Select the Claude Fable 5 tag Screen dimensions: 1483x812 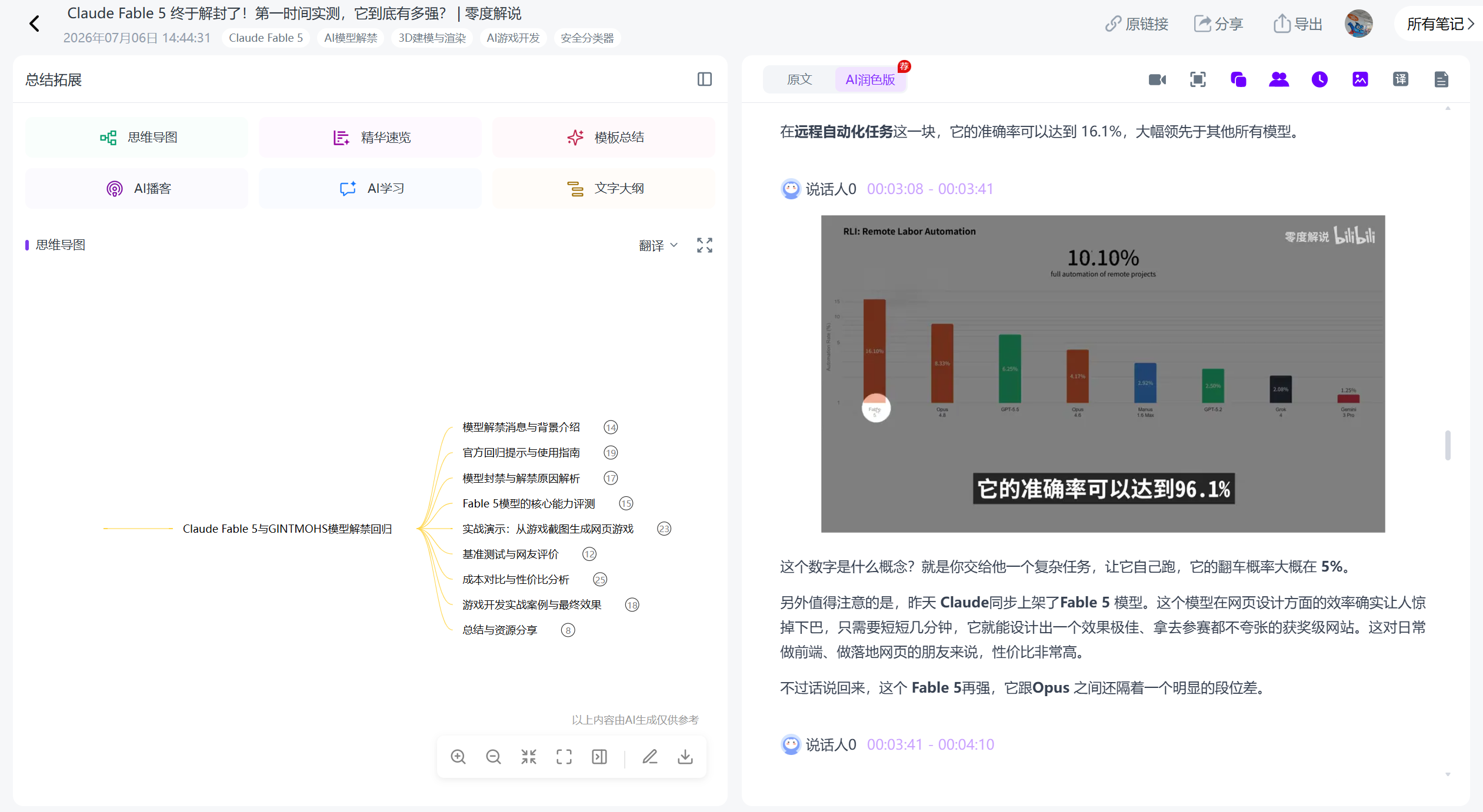(x=266, y=38)
